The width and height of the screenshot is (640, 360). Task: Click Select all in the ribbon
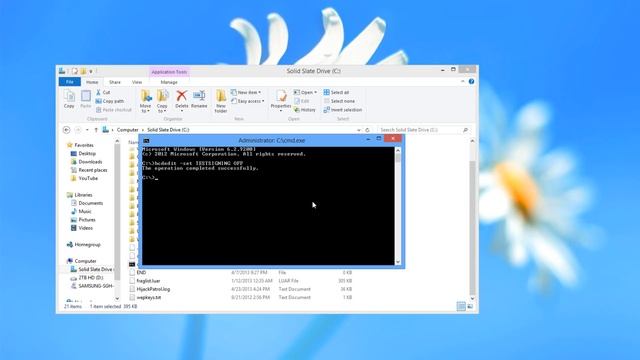(336, 92)
